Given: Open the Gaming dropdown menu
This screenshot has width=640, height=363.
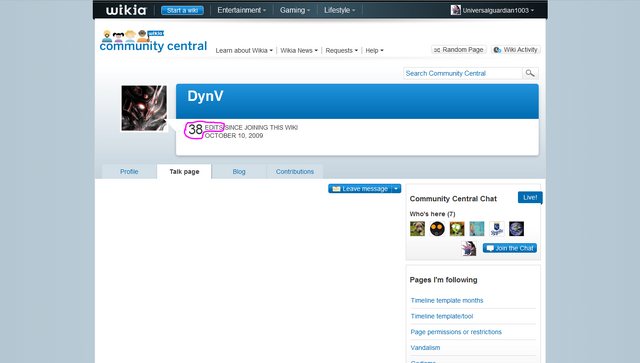Looking at the screenshot, I should [295, 10].
